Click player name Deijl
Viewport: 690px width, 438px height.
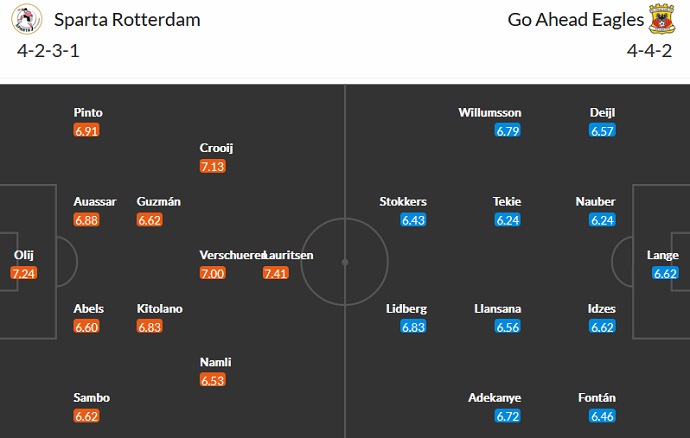tap(603, 113)
